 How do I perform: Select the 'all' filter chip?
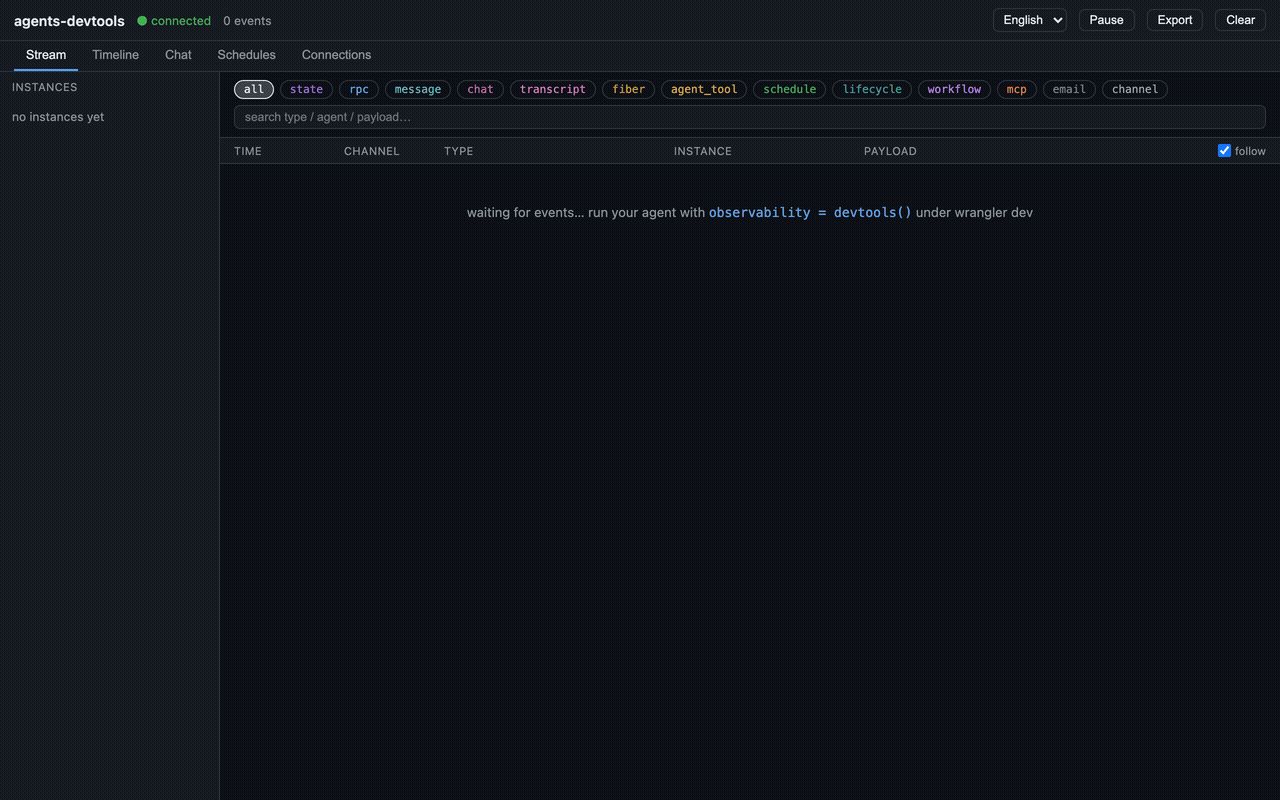click(254, 89)
